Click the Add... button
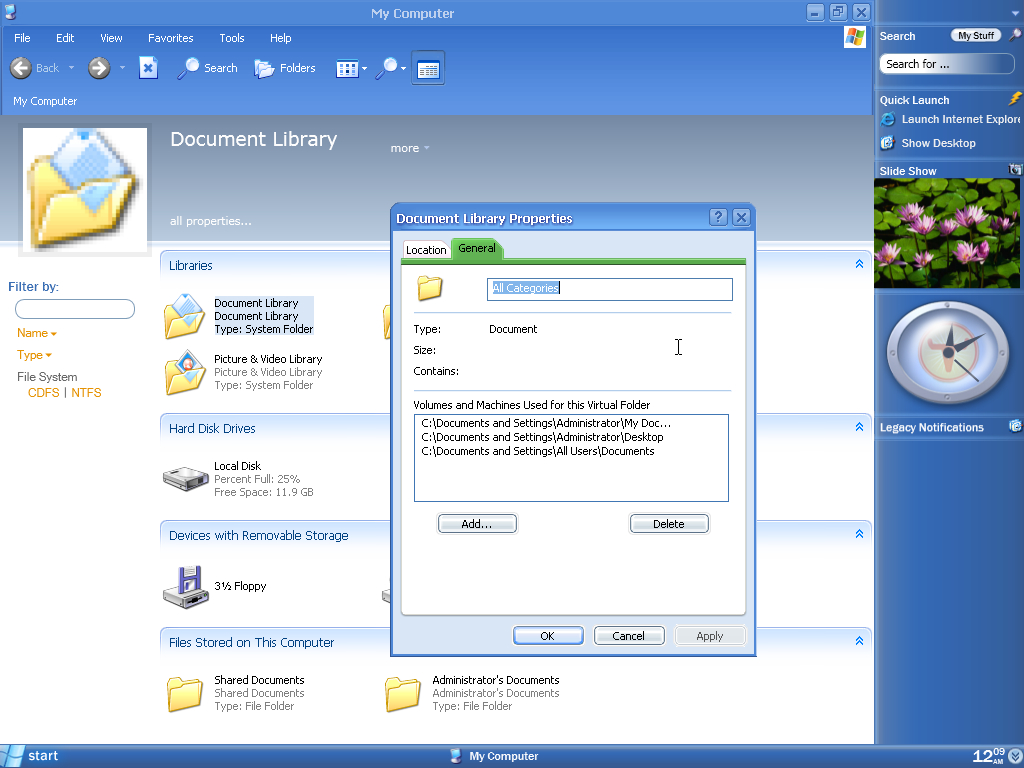Viewport: 1024px width, 768px height. click(x=477, y=524)
